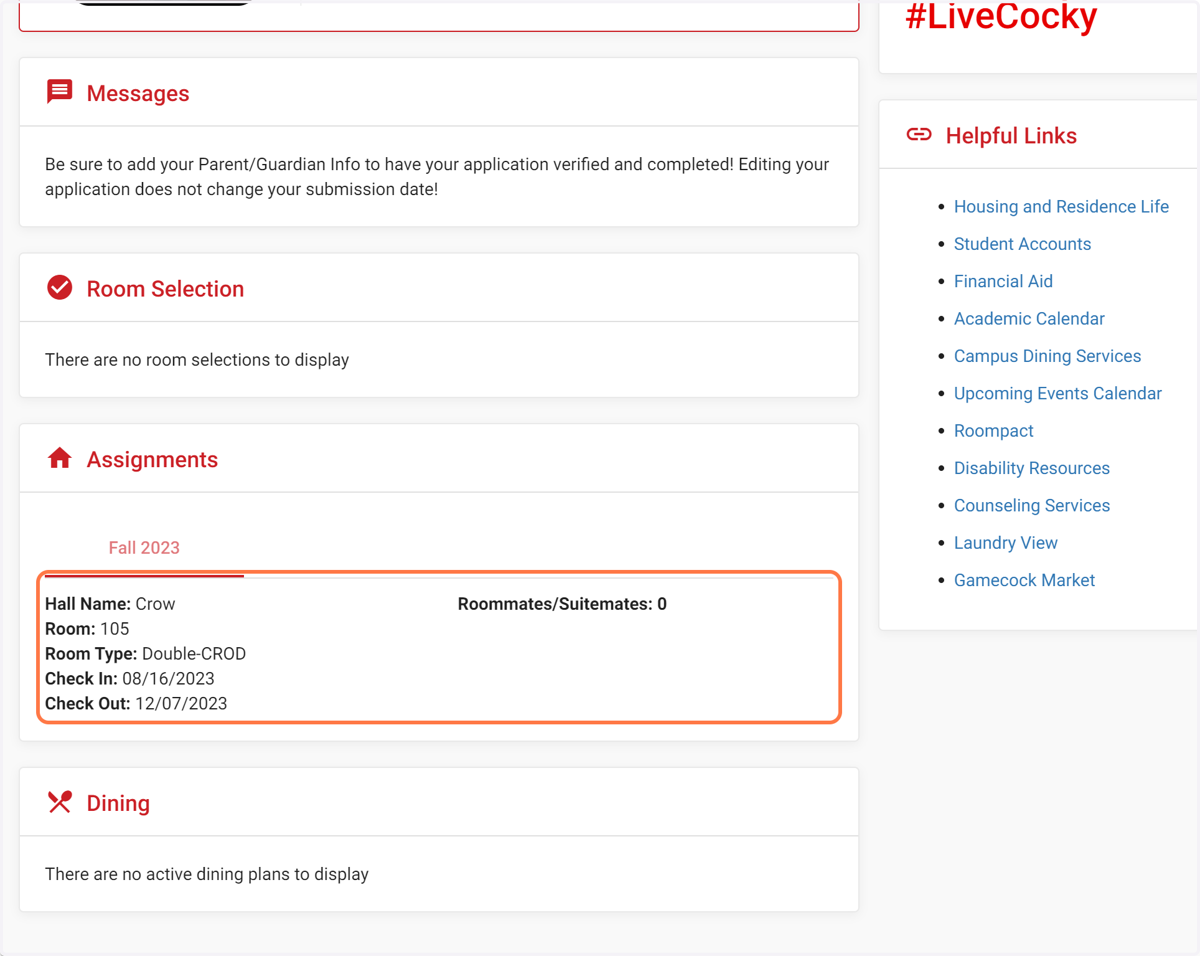The height and width of the screenshot is (956, 1200).
Task: Click 'Check In: 08/16/2023' text
Action: coord(130,679)
